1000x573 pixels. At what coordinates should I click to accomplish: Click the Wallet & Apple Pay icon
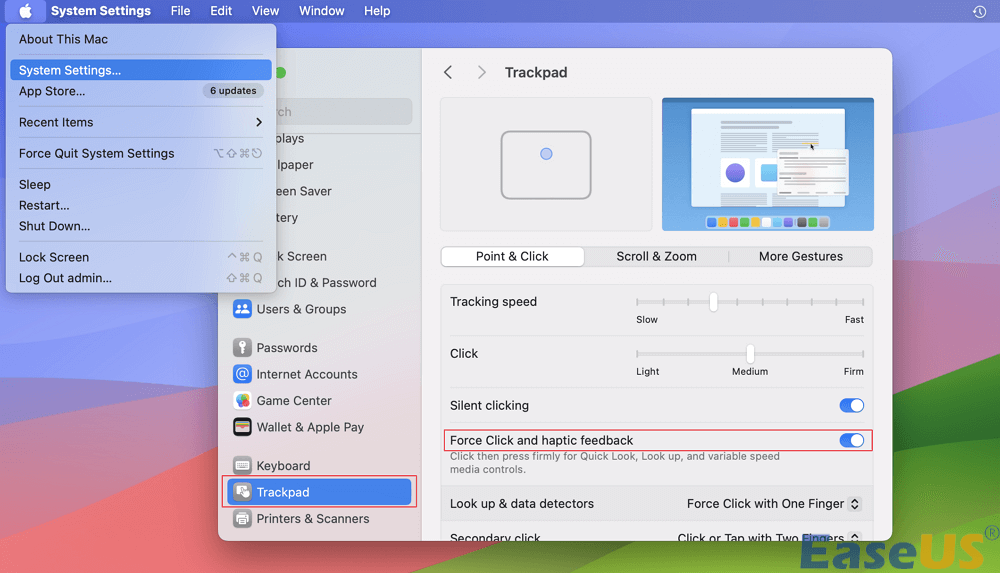(242, 427)
